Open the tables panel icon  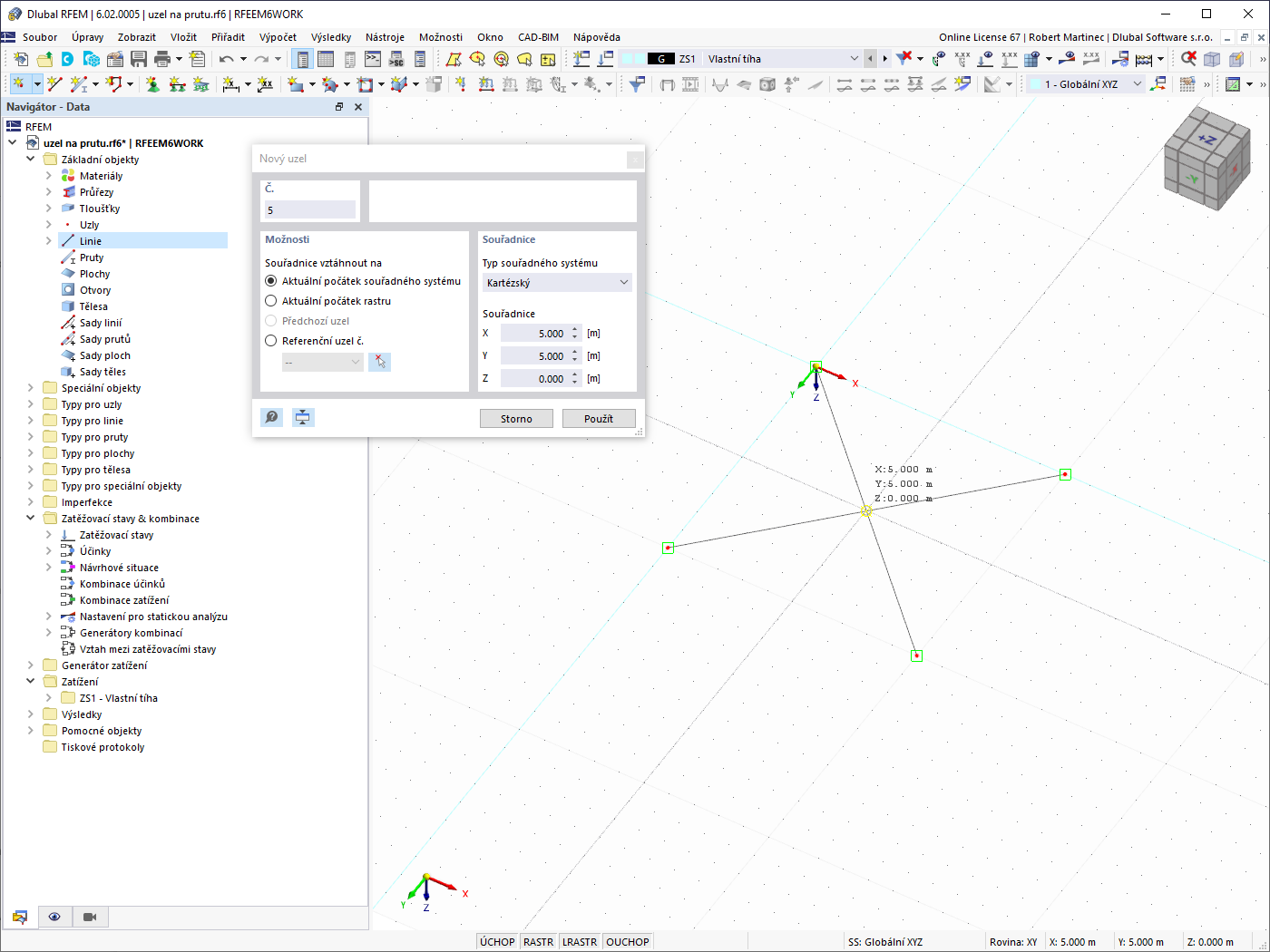coord(326,59)
